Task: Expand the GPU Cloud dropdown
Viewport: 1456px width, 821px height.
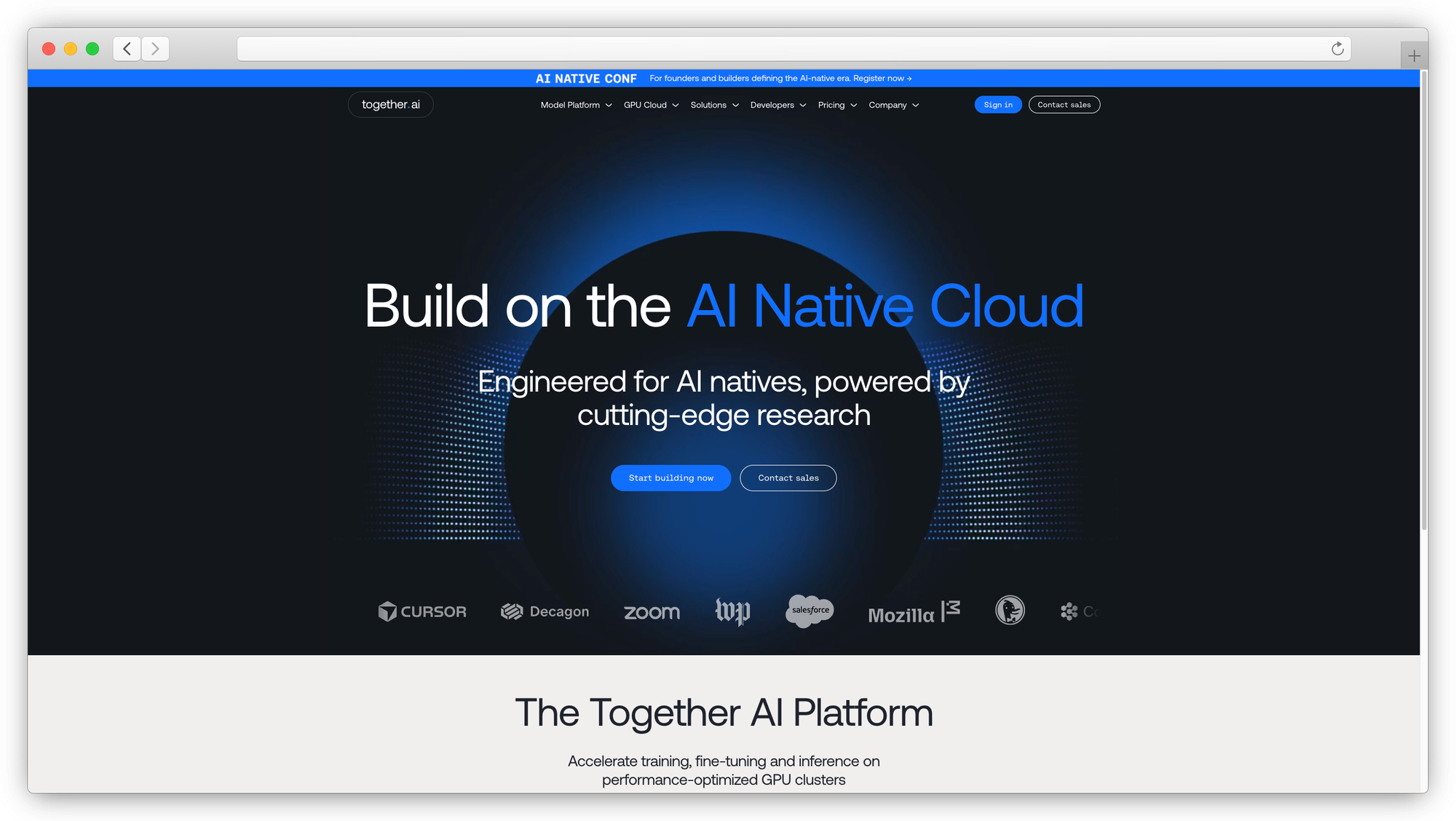Action: click(651, 105)
